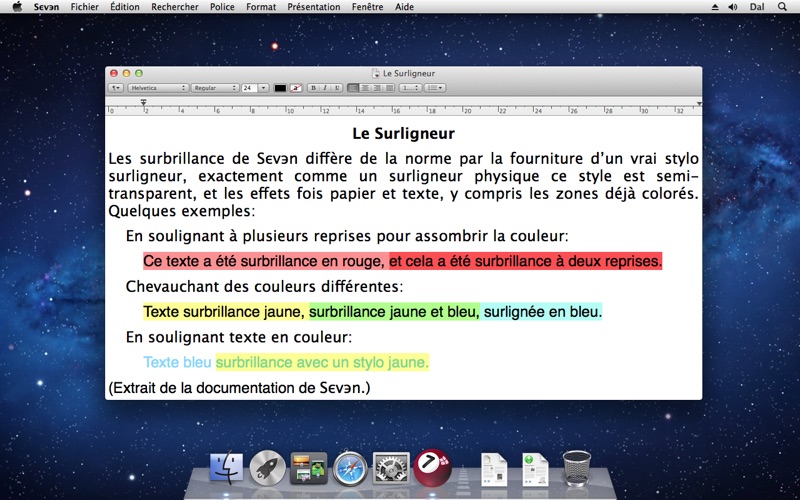Open the font size dropdown arrow
The image size is (800, 500).
tap(263, 88)
